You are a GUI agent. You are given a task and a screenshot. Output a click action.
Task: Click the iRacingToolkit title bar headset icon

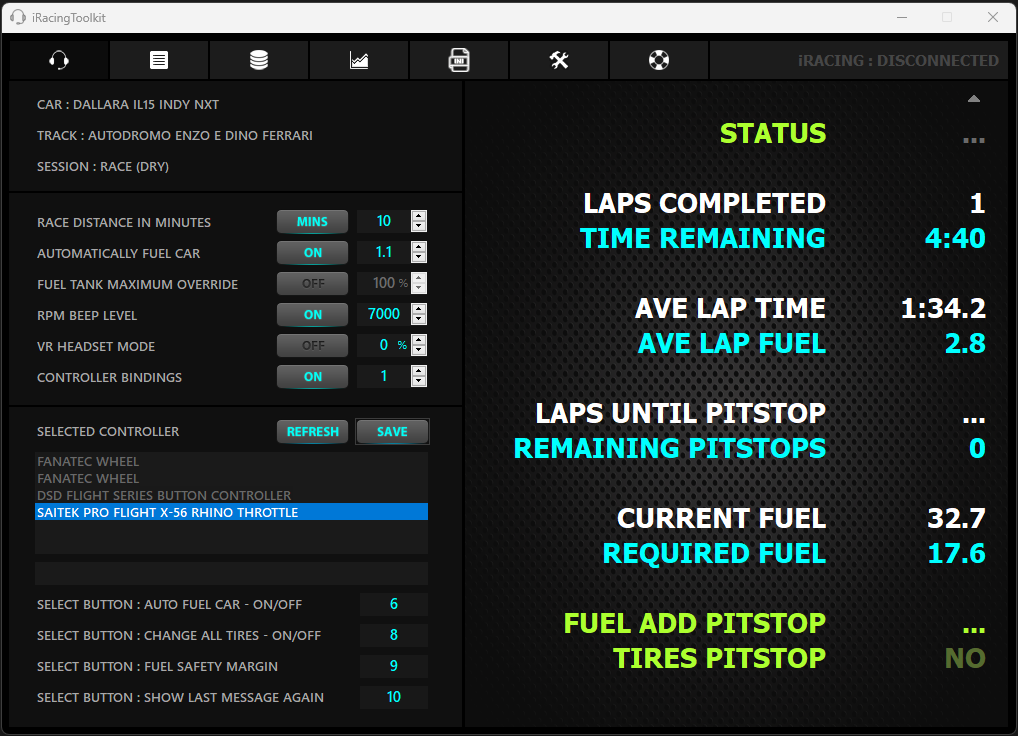(17, 17)
